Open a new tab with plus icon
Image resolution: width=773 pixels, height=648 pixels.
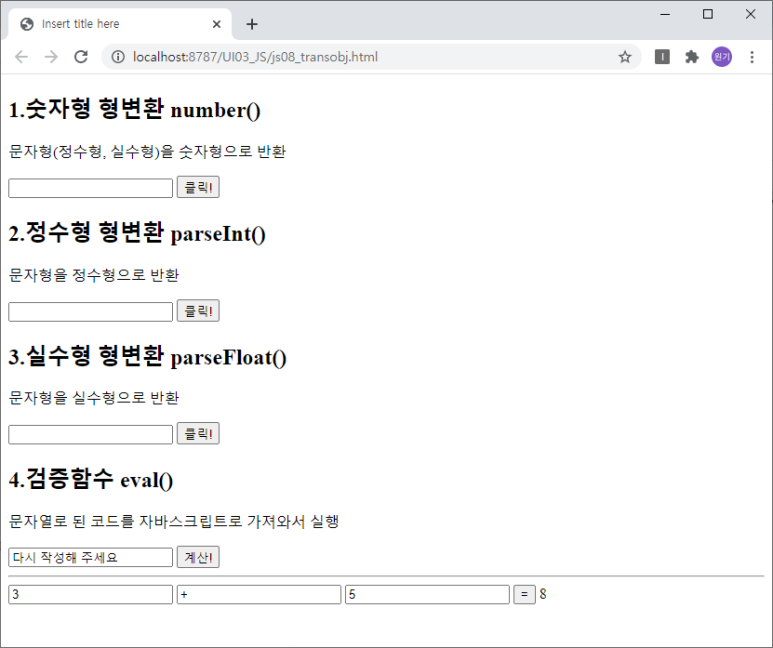coord(252,24)
